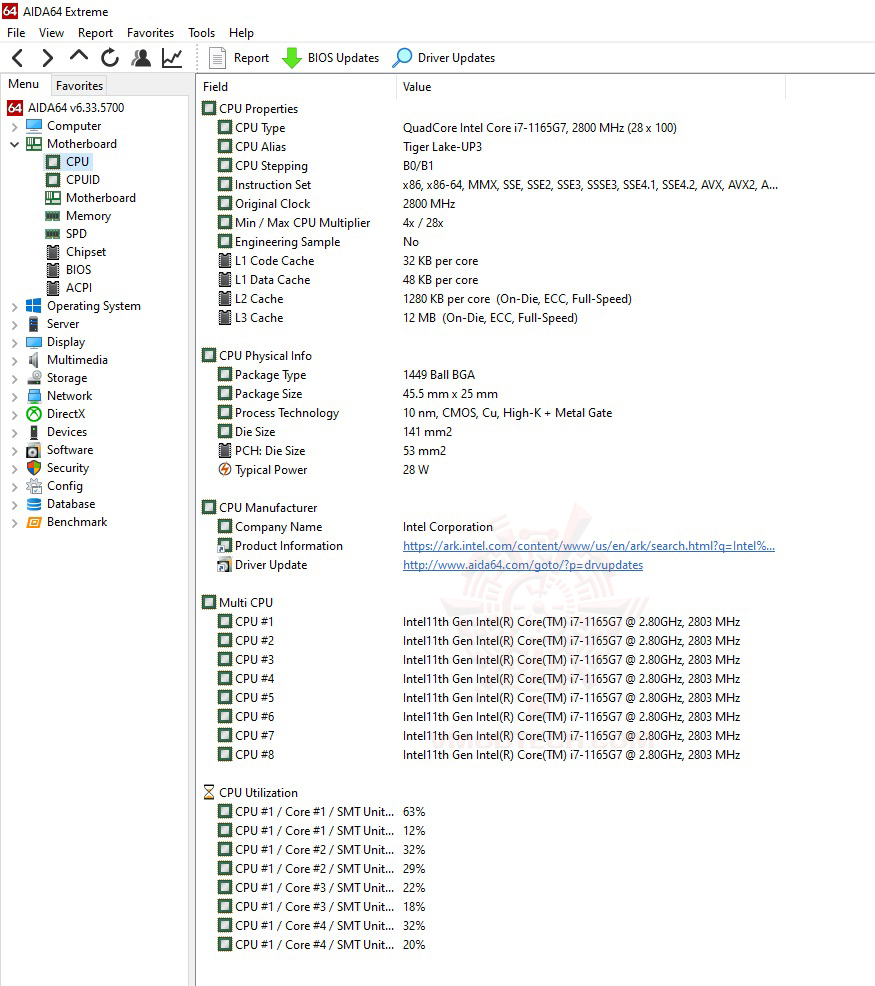Select the L3 Cache row

[x=491, y=318]
